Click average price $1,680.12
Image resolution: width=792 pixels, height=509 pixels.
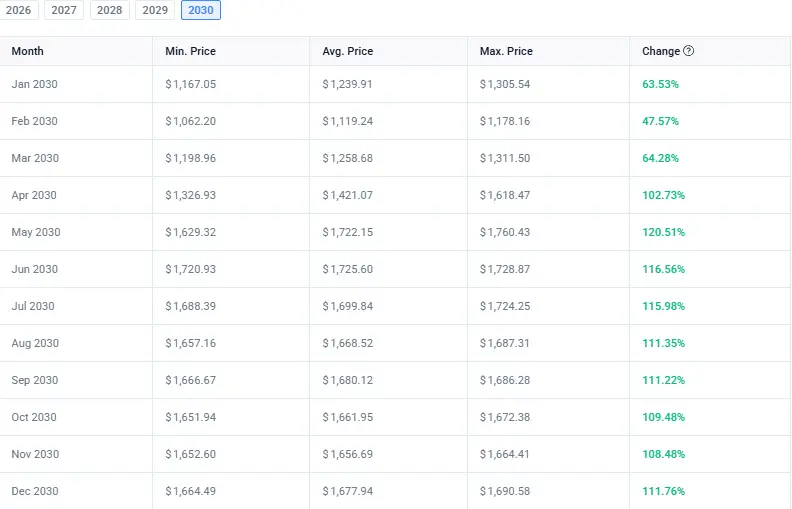(348, 380)
